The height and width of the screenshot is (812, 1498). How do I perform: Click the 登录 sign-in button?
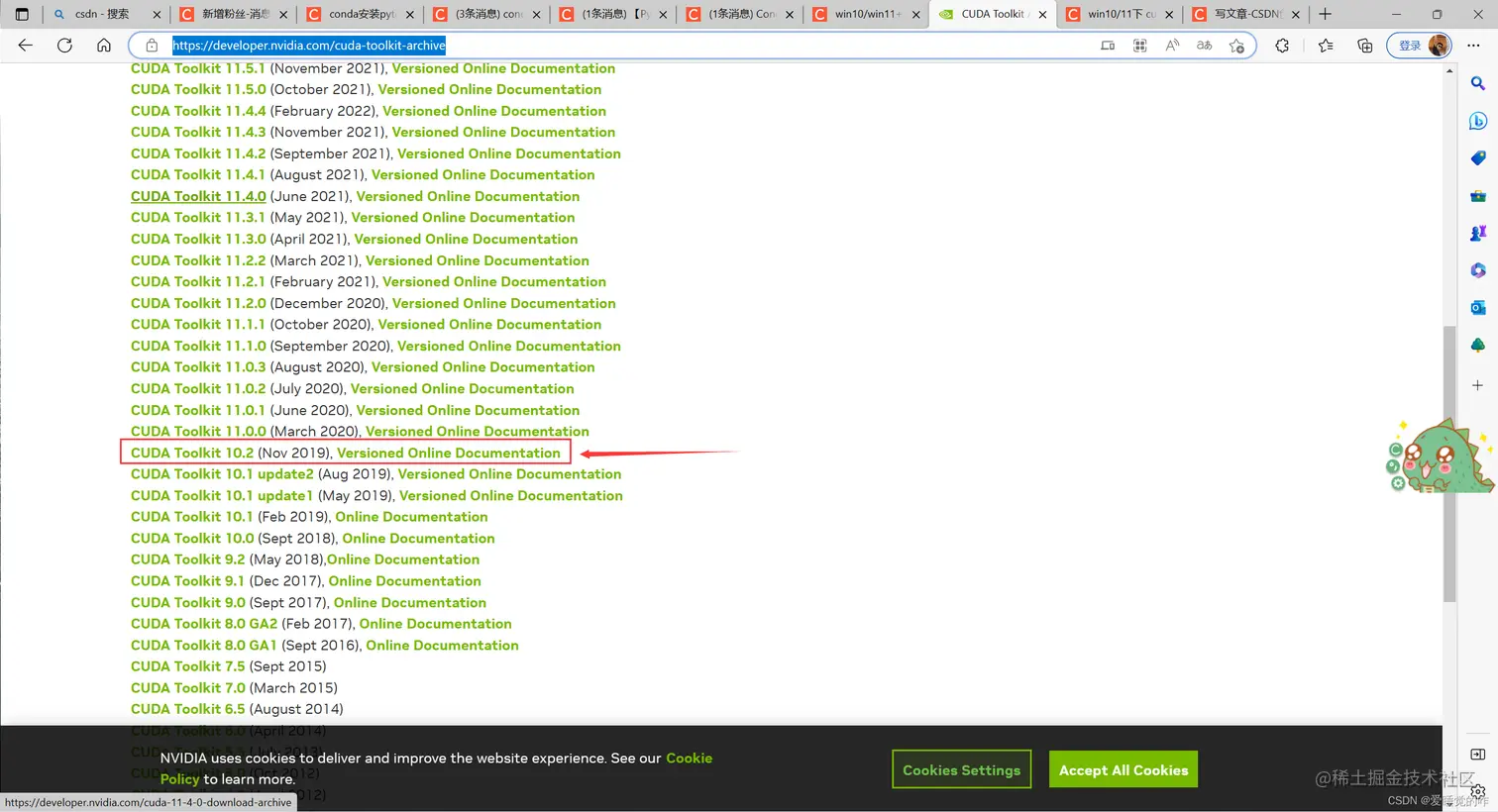coord(1420,46)
